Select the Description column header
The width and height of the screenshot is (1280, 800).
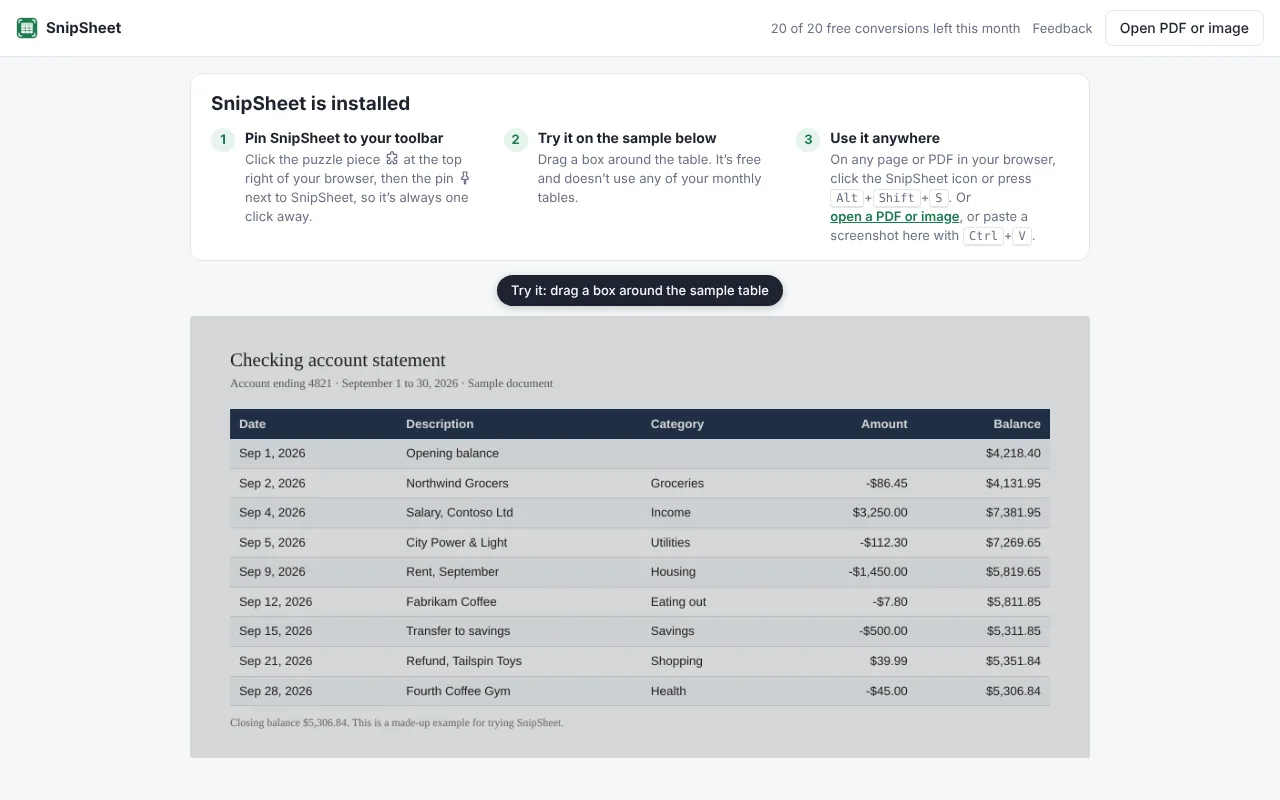click(x=440, y=424)
